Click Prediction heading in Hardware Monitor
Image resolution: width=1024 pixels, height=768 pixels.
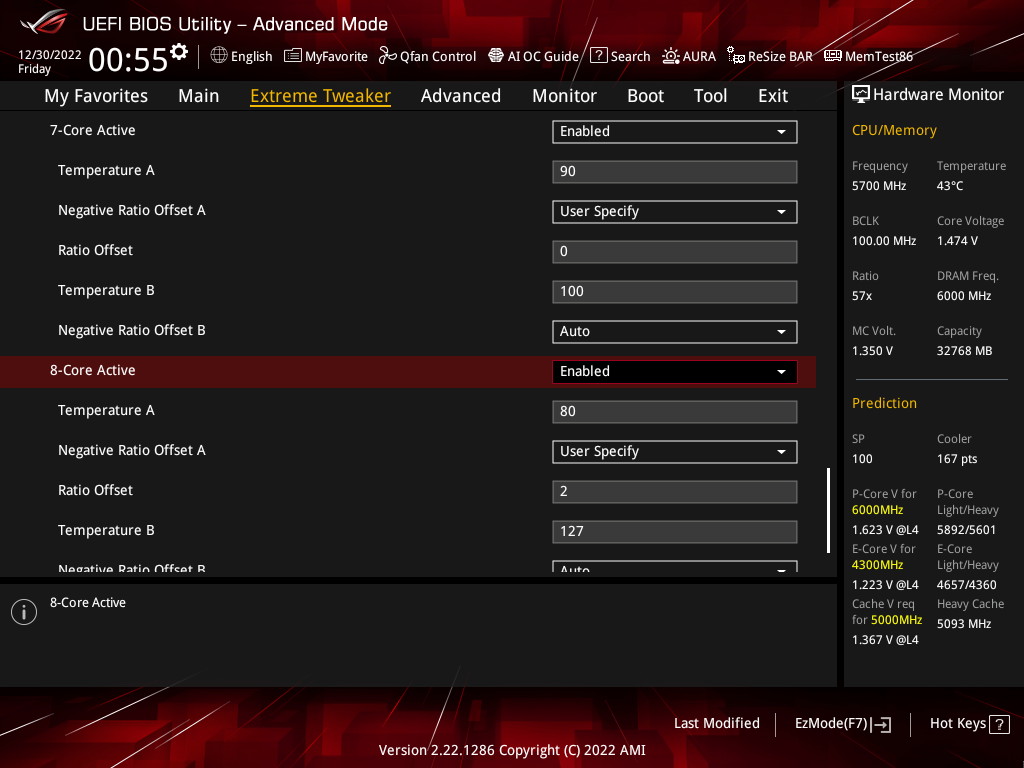(884, 404)
